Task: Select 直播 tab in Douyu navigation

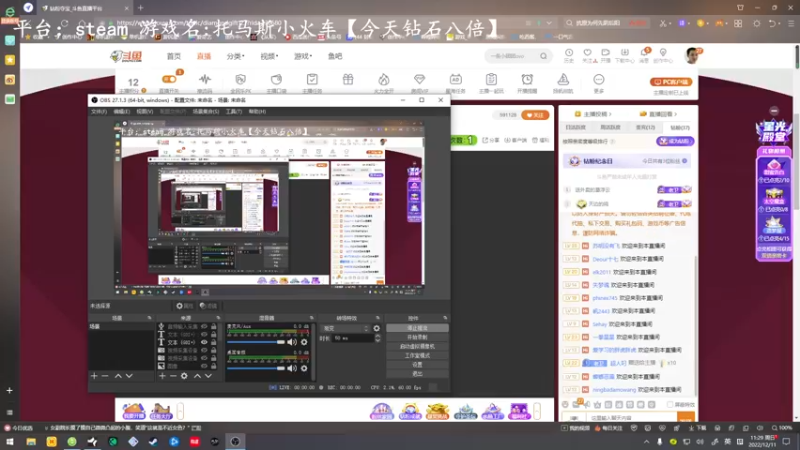Action: pyautogui.click(x=204, y=56)
